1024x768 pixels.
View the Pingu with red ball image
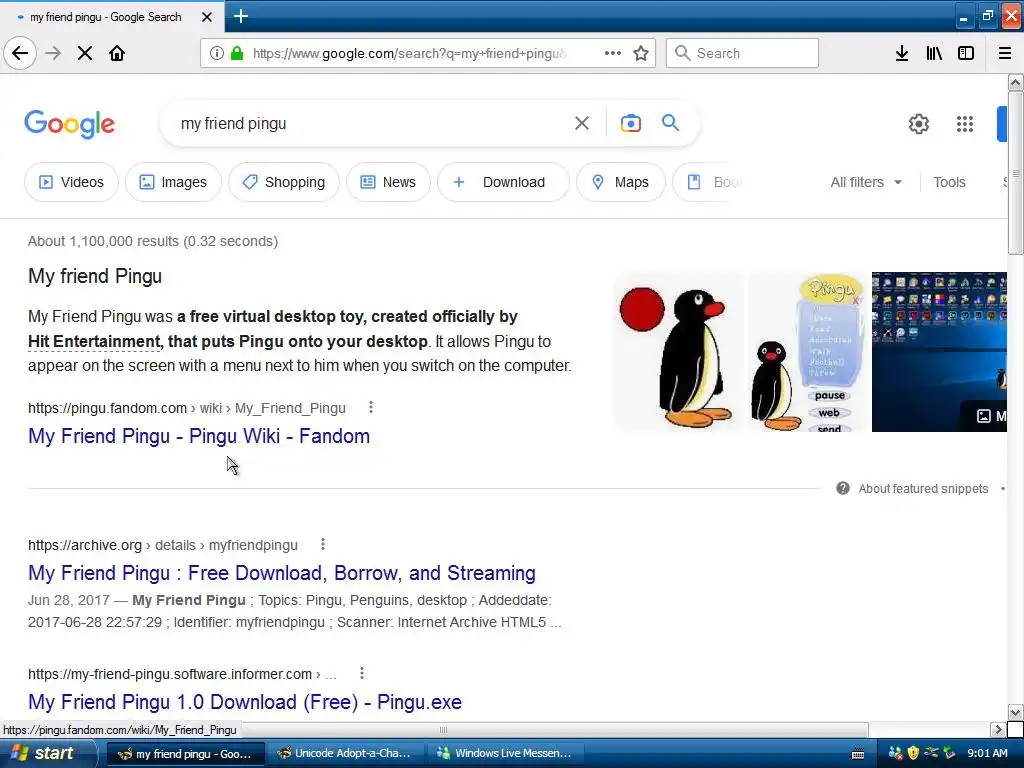[678, 352]
